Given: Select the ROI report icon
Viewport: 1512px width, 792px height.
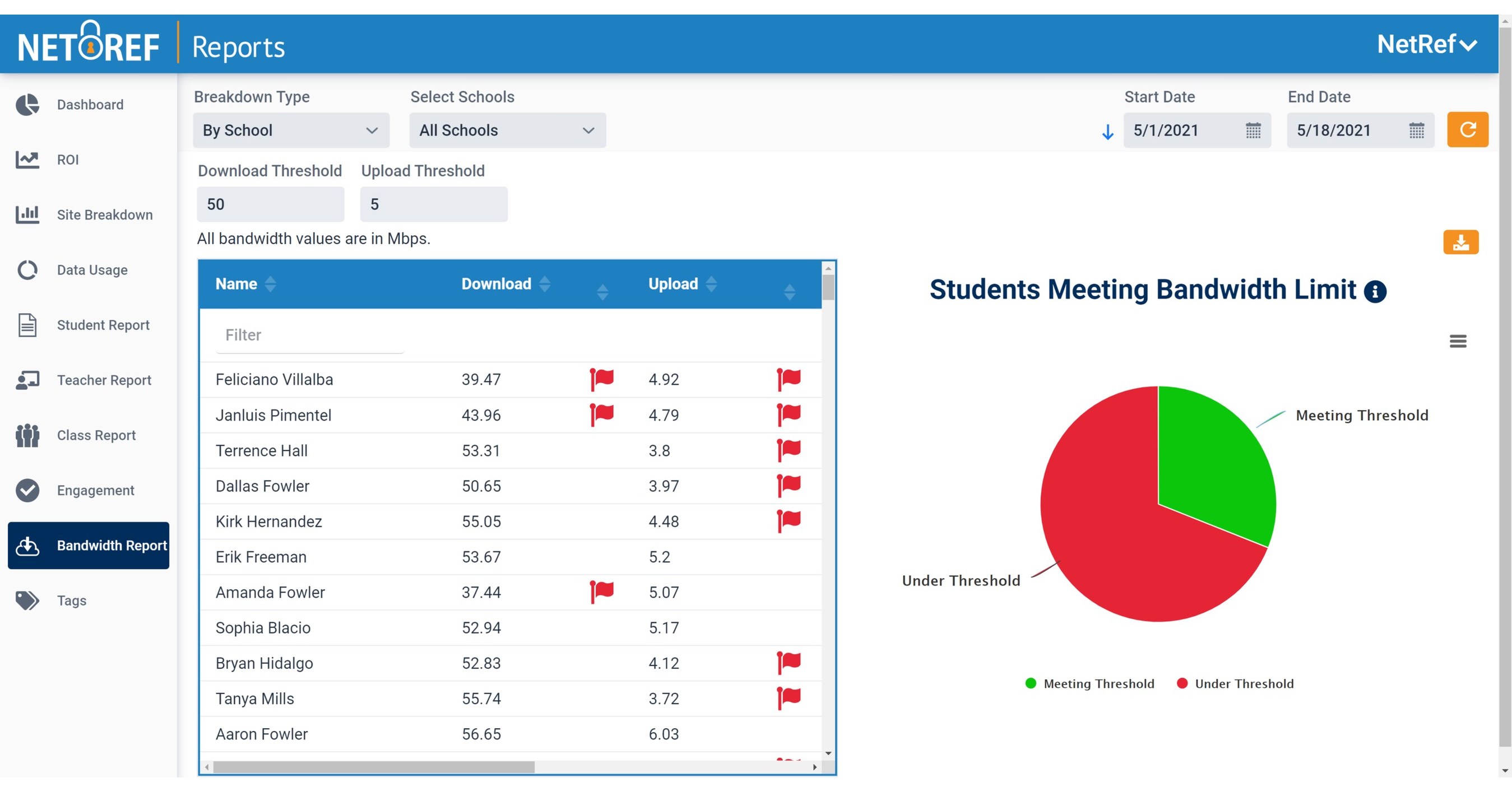Looking at the screenshot, I should [27, 159].
